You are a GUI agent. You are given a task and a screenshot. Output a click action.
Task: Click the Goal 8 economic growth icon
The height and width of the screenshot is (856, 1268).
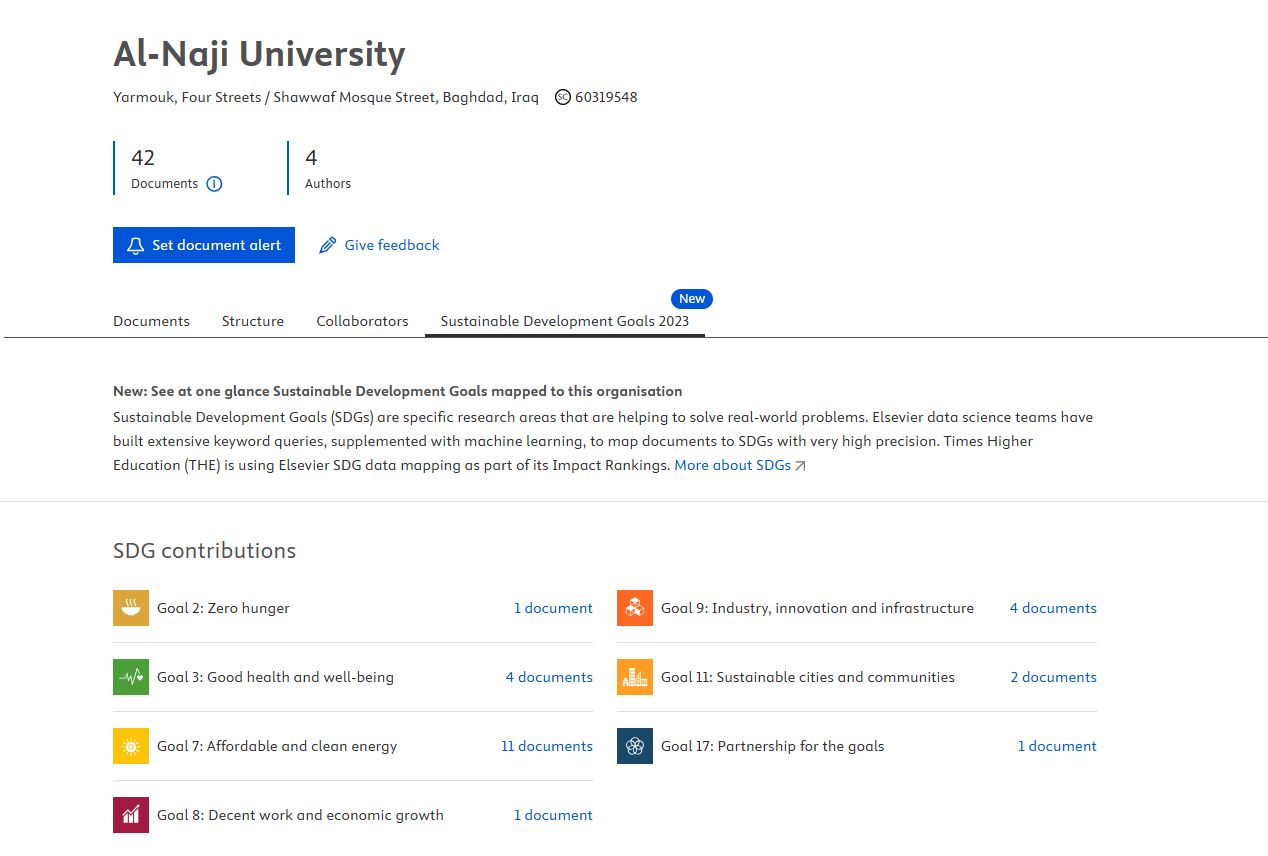(131, 815)
